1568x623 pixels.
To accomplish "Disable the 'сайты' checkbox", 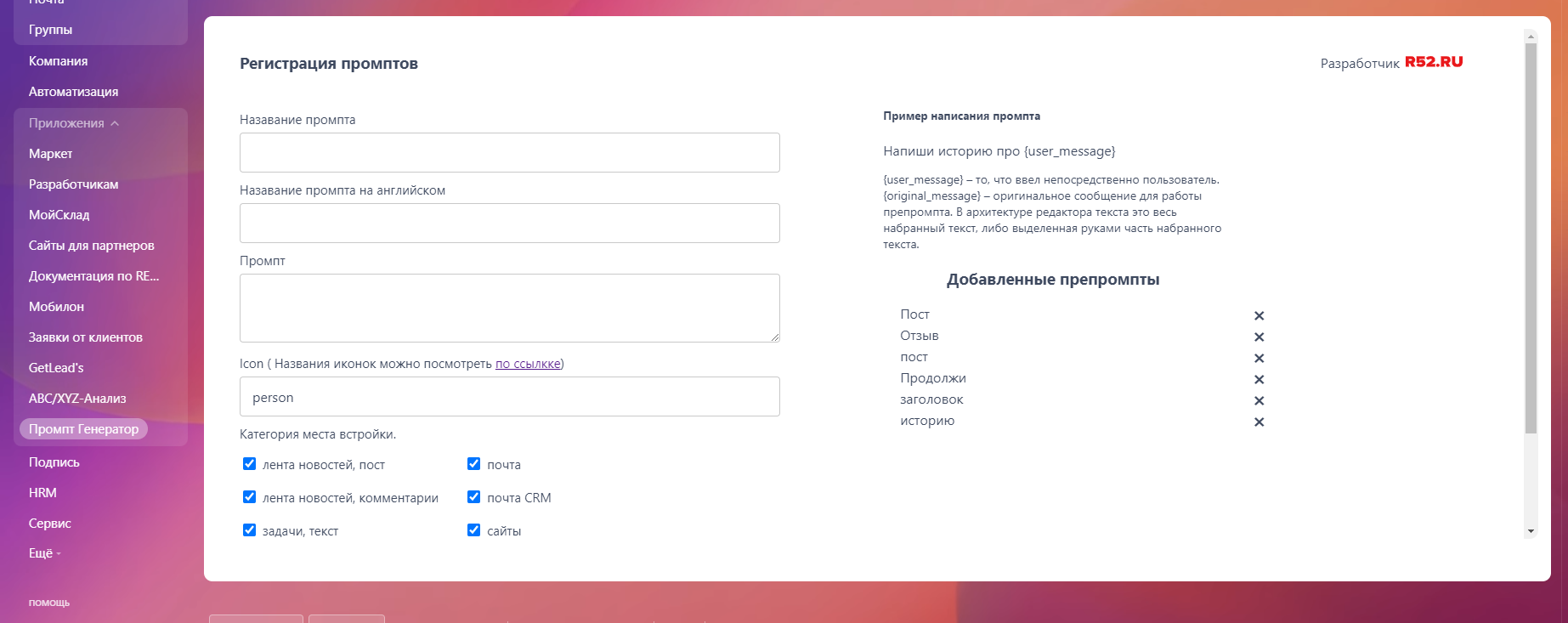I will [x=474, y=530].
